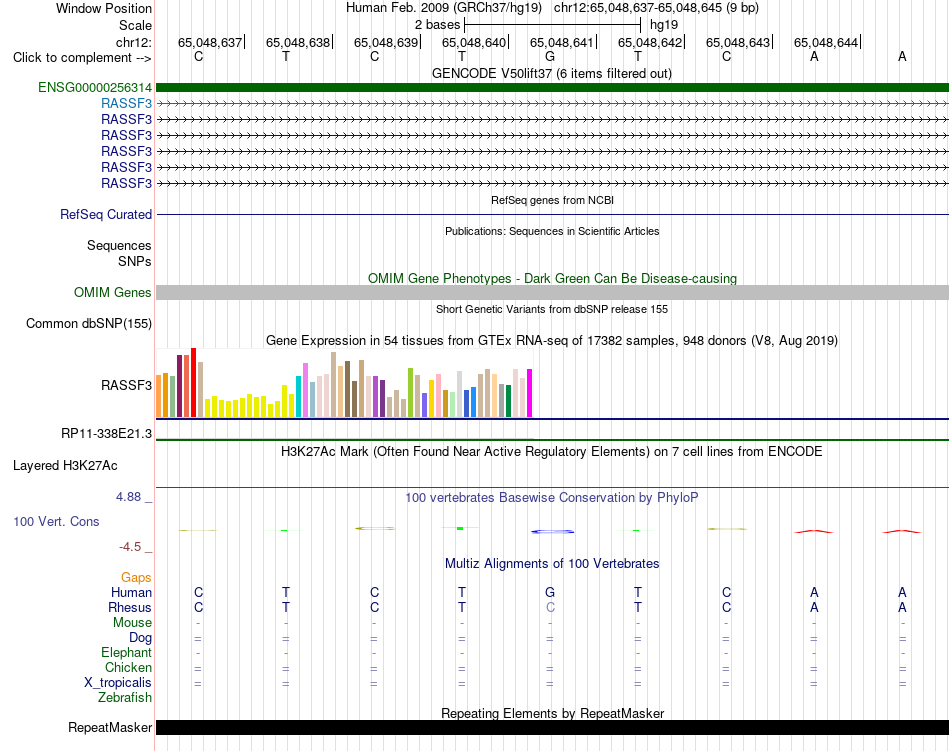Click the first RASSF3 transcript arrow line

click(x=552, y=104)
